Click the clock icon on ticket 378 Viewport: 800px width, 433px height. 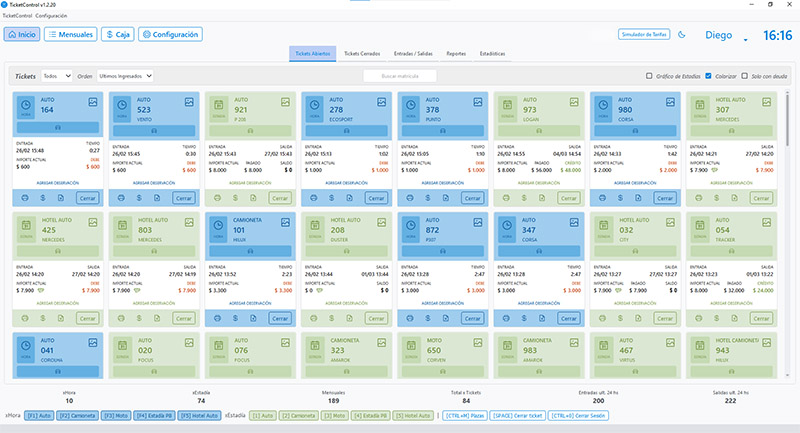(x=412, y=104)
